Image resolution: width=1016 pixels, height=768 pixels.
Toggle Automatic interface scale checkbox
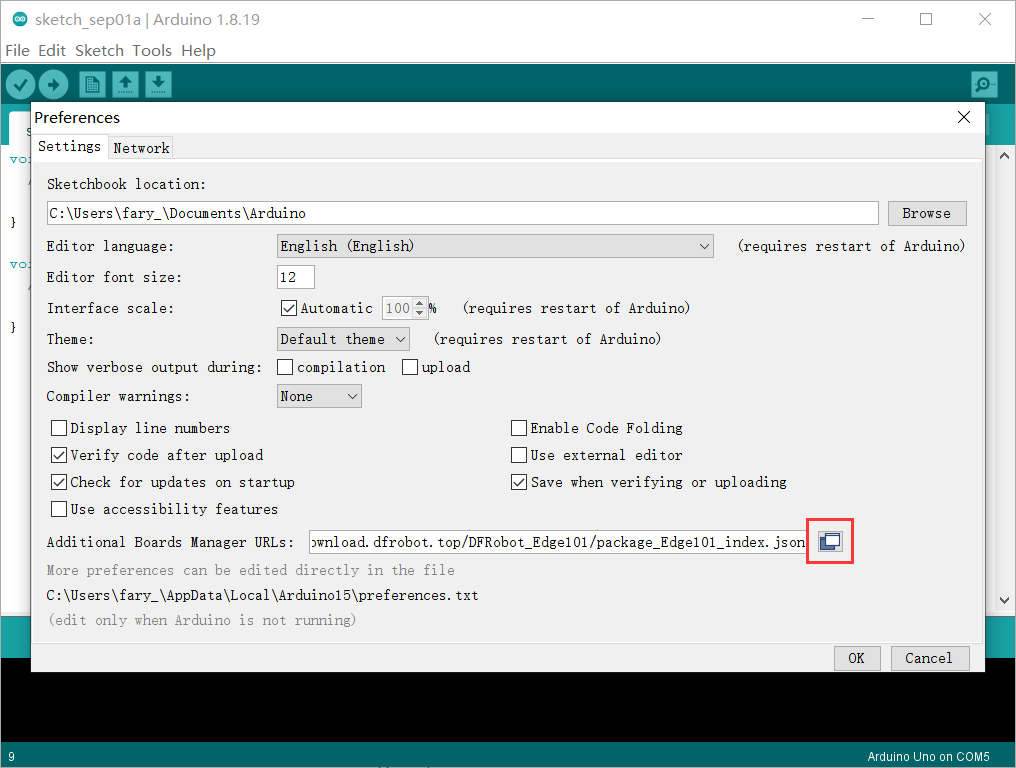click(x=289, y=308)
